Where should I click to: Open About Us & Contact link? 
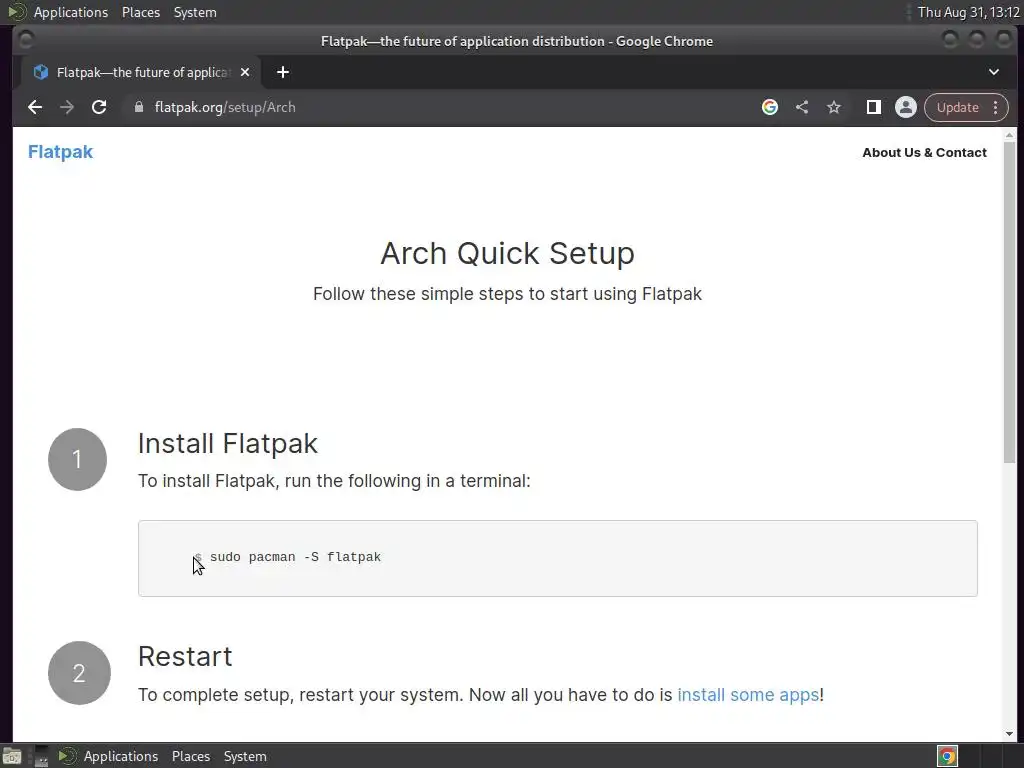point(924,152)
